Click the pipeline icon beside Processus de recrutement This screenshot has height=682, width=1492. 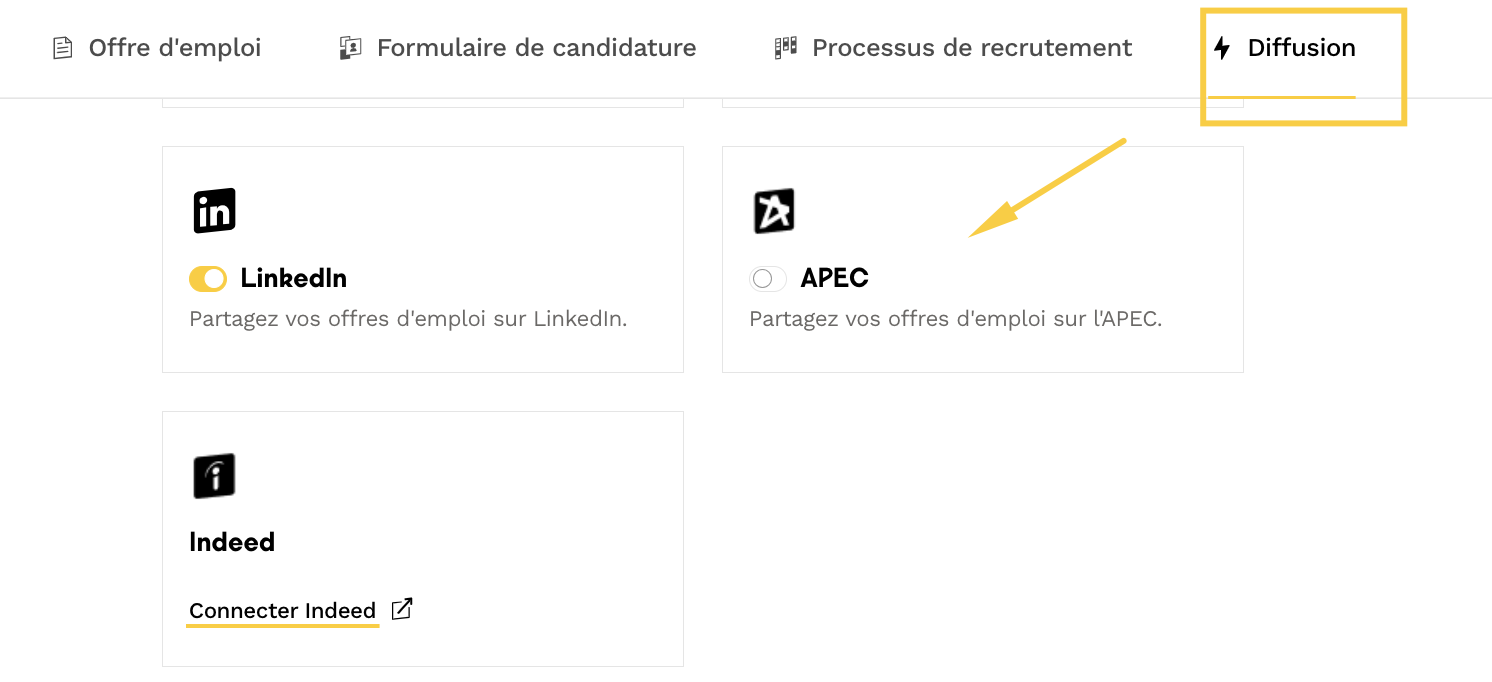(x=786, y=48)
